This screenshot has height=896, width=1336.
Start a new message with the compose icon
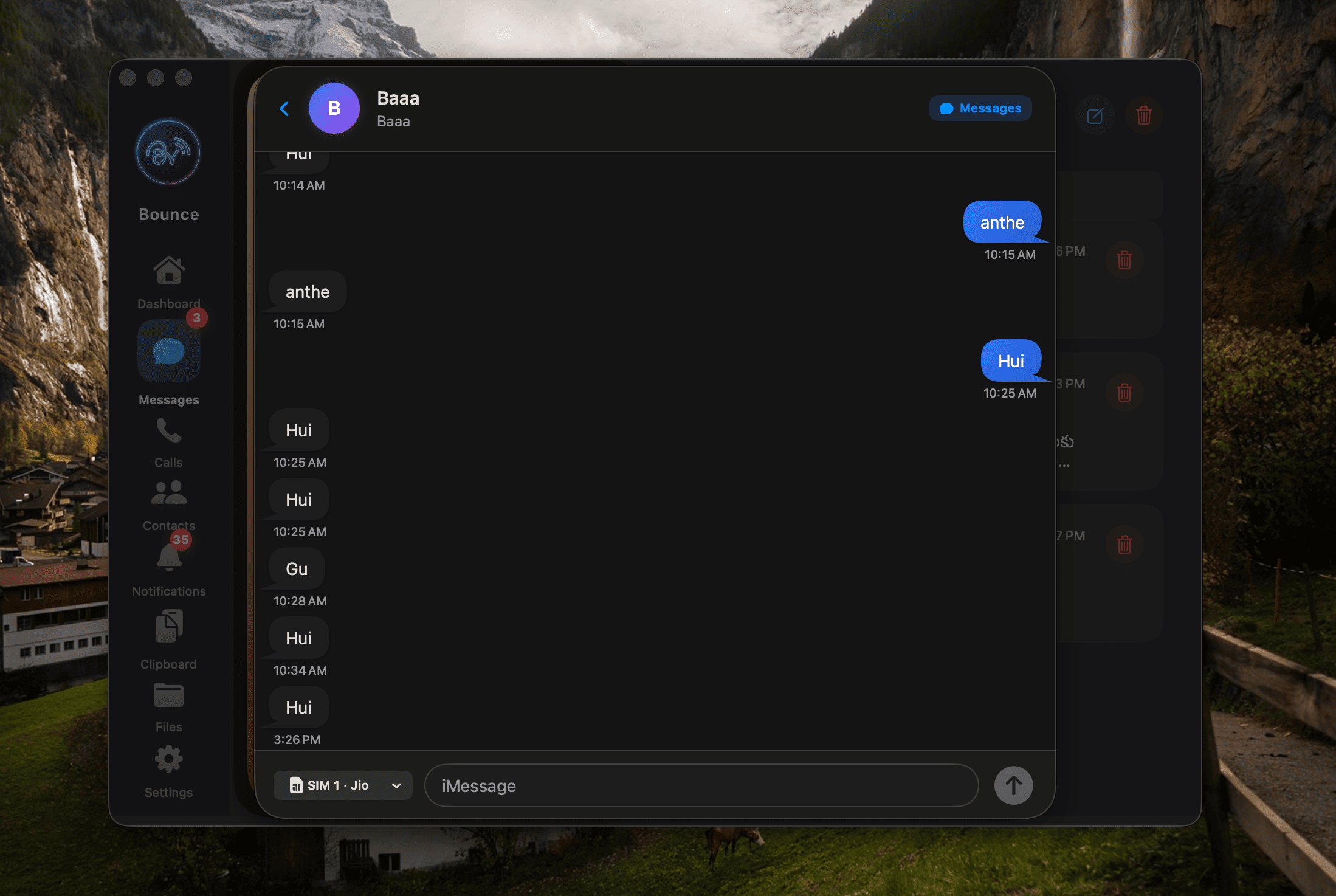1095,115
